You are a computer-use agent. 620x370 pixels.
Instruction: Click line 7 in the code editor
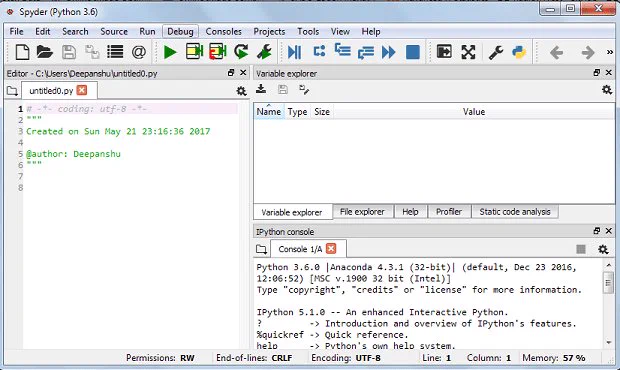coord(130,176)
